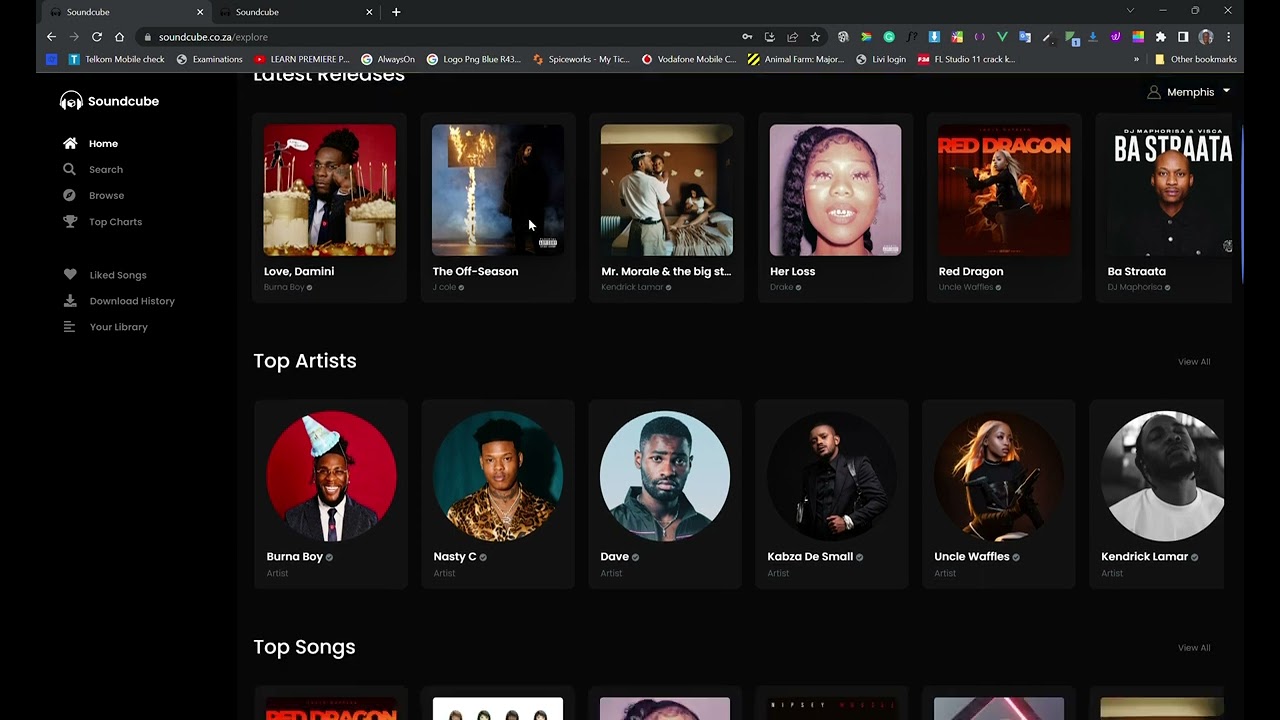1280x720 pixels.
Task: Open the Other bookmarks folder
Action: (x=1196, y=59)
